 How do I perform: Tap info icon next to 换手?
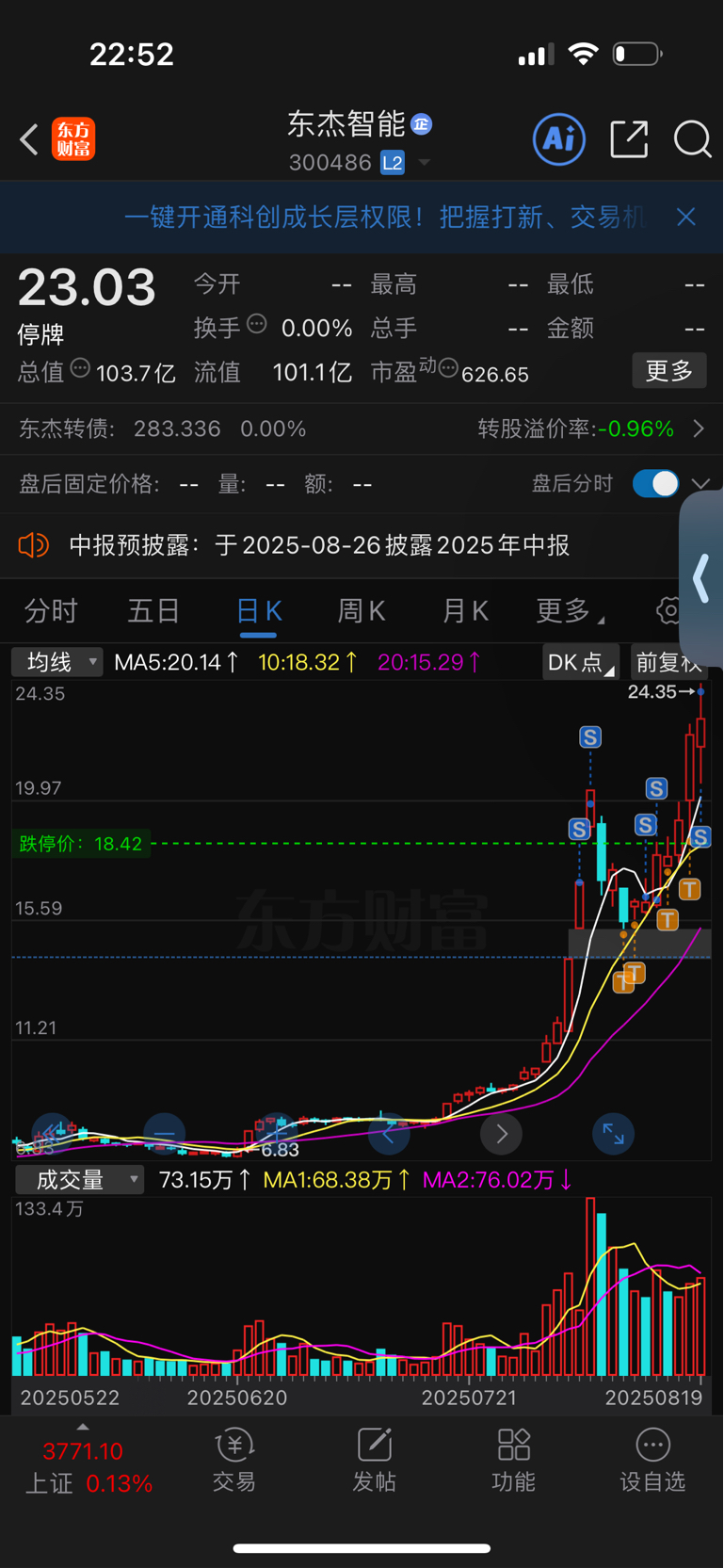tap(257, 325)
